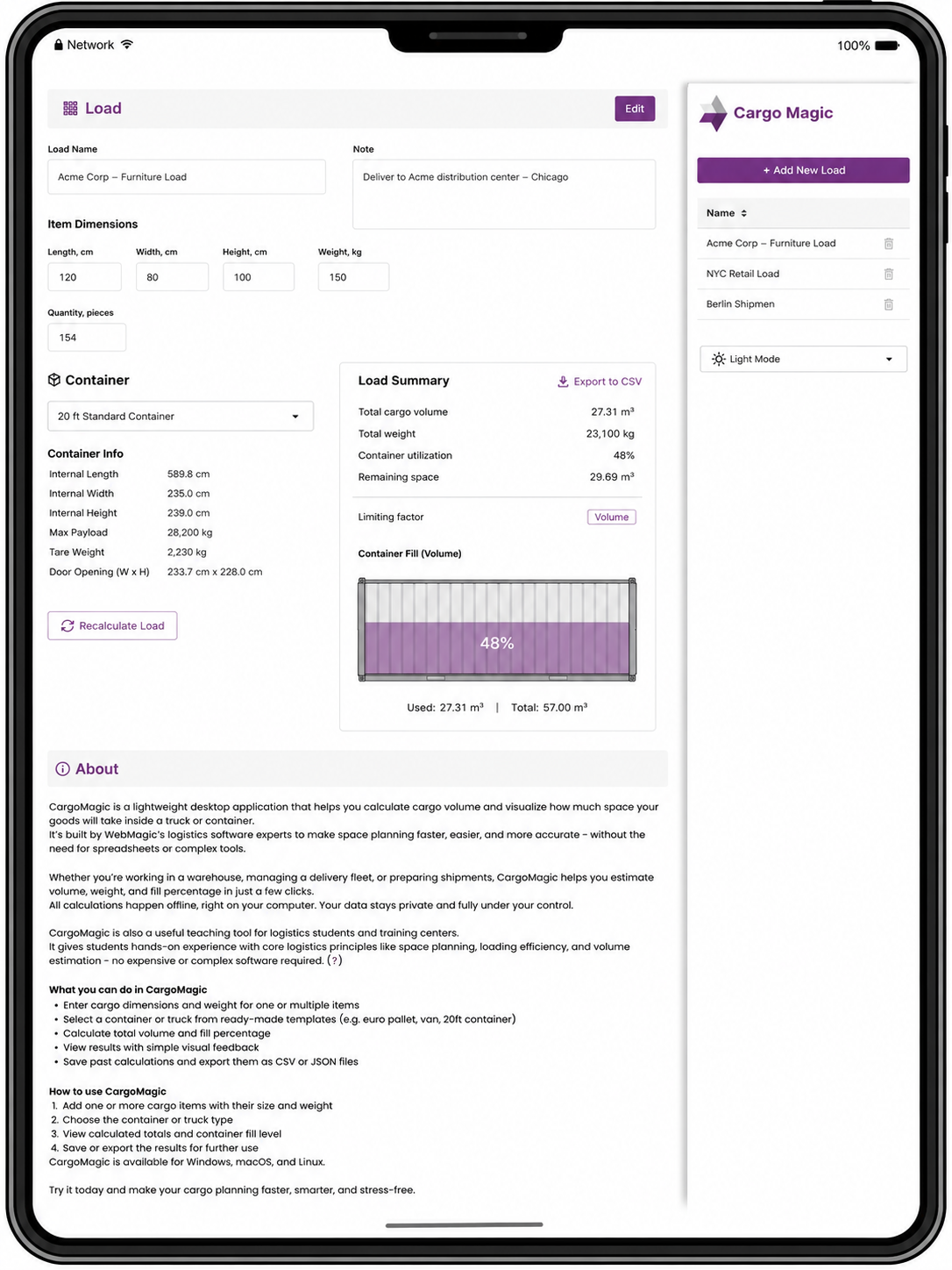Click the Edit button
952x1270 pixels.
[635, 109]
